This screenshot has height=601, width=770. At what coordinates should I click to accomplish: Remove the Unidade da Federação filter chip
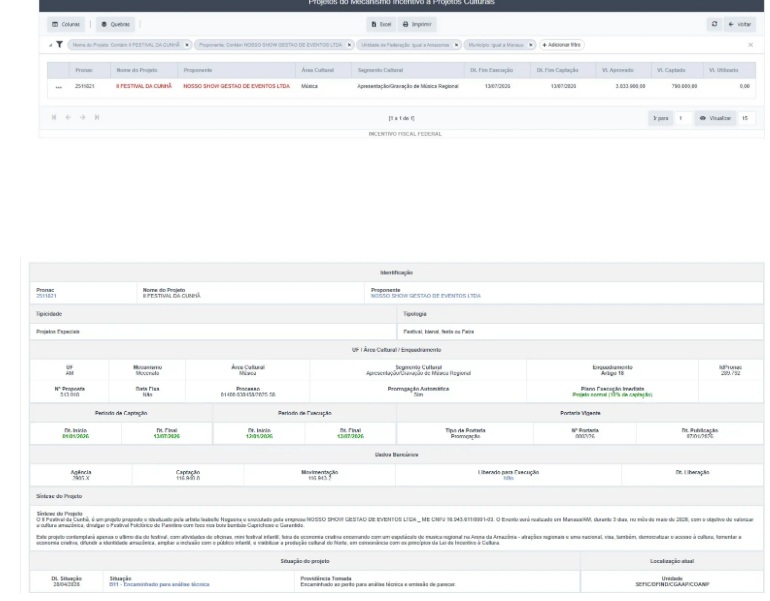coord(457,45)
